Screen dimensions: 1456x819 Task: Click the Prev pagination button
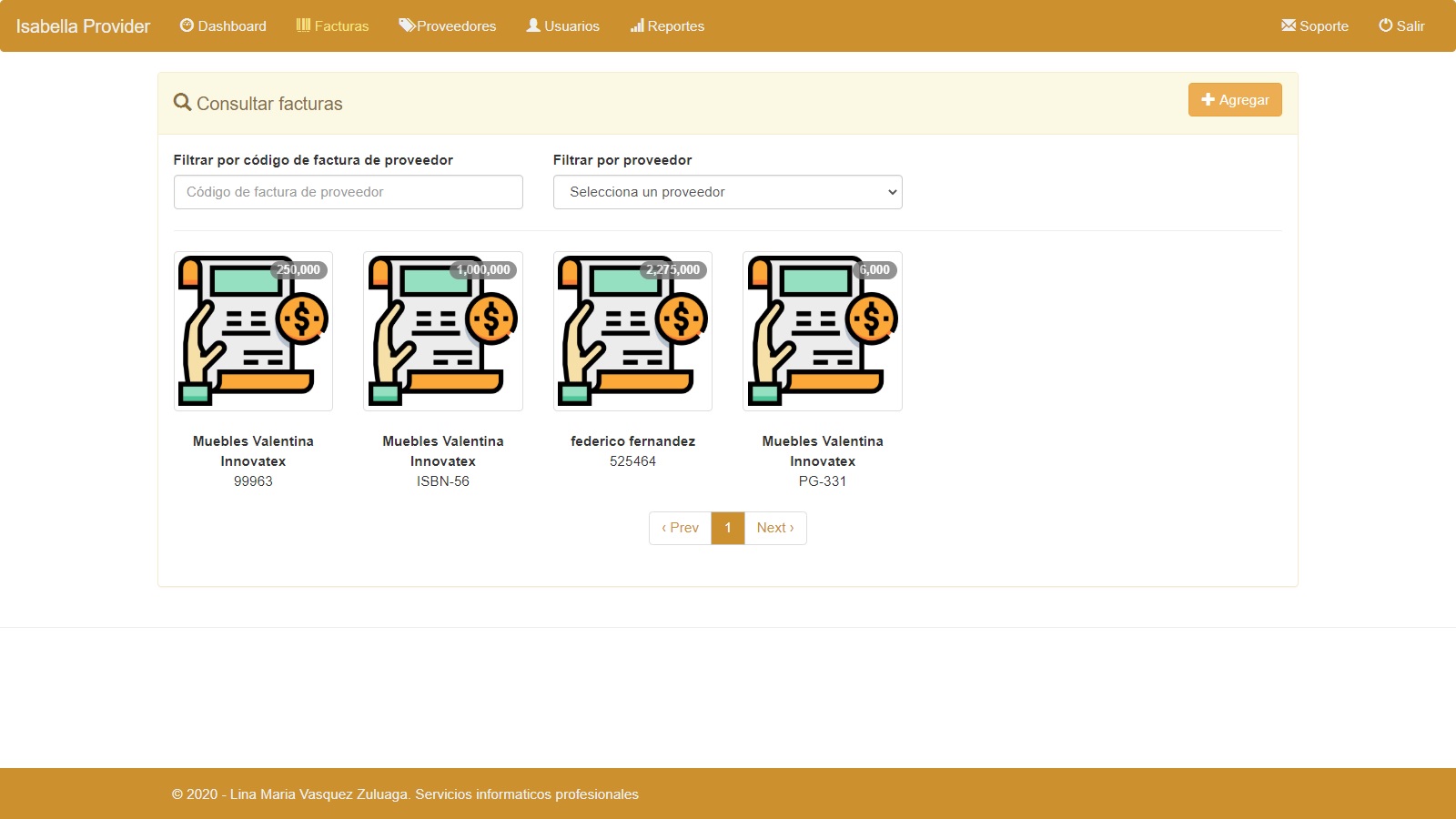[680, 528]
